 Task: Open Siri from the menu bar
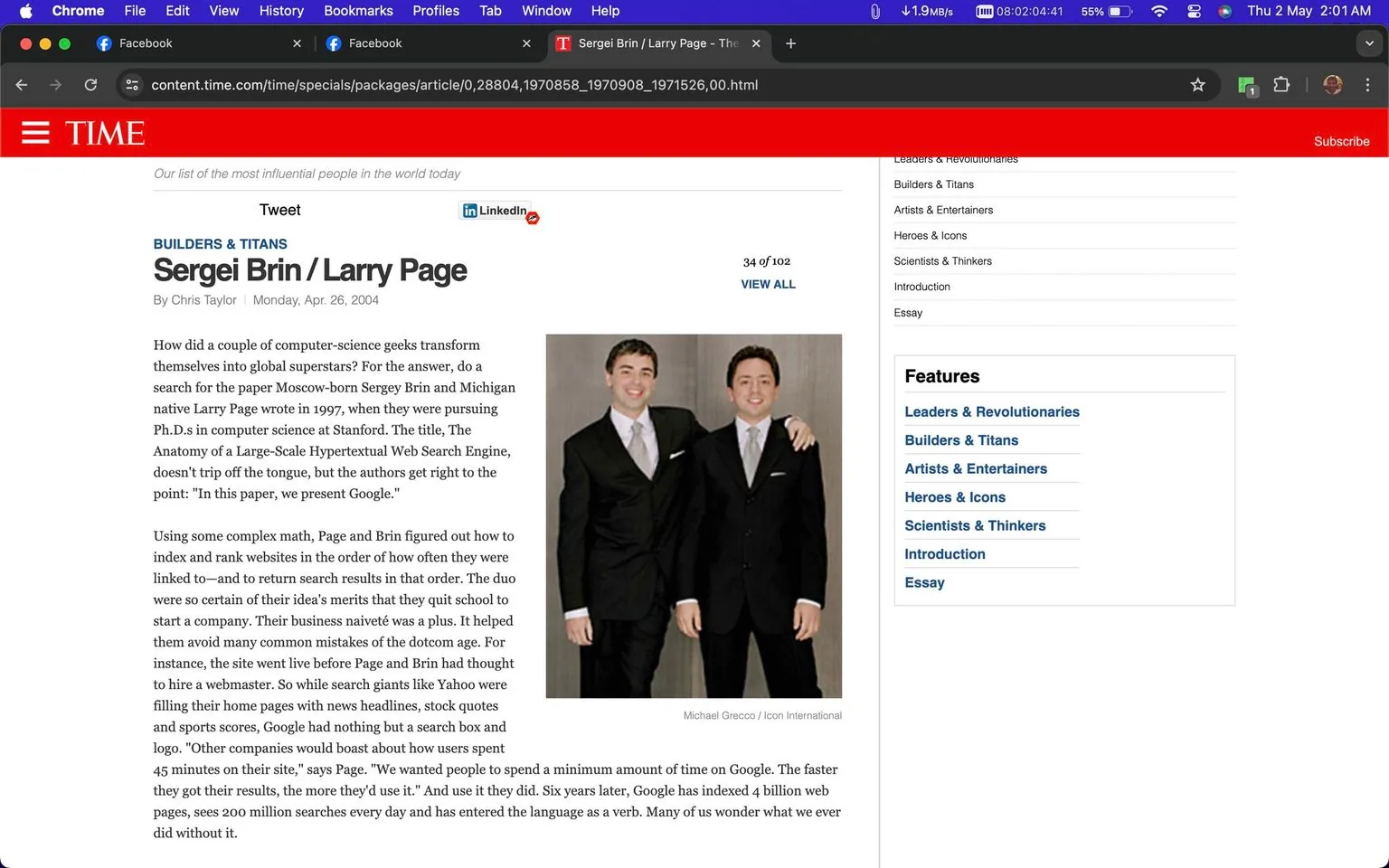tap(1224, 12)
